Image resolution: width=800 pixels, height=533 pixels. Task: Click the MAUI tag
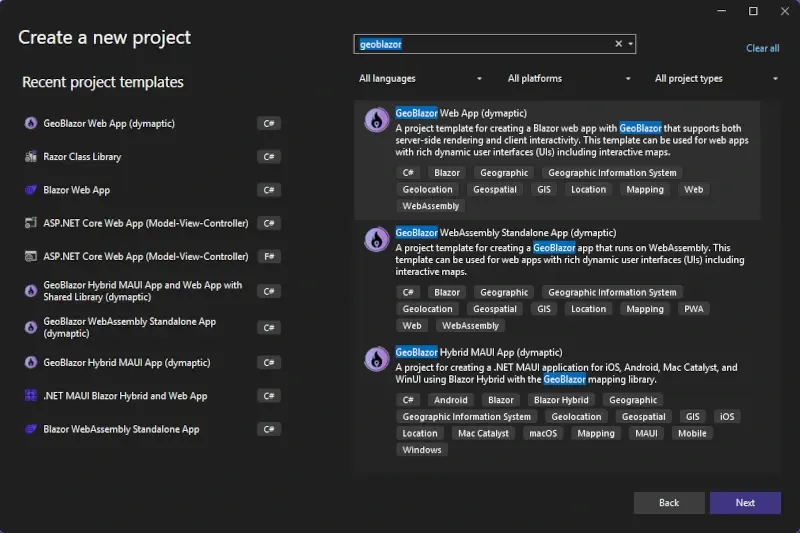[x=646, y=434]
